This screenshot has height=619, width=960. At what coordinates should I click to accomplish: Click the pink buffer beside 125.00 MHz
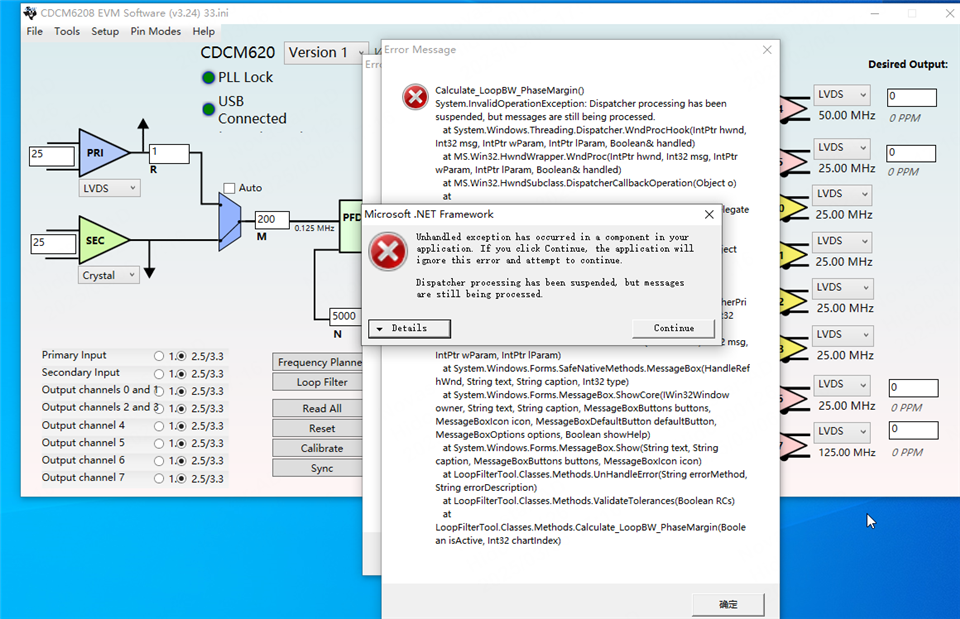click(793, 446)
